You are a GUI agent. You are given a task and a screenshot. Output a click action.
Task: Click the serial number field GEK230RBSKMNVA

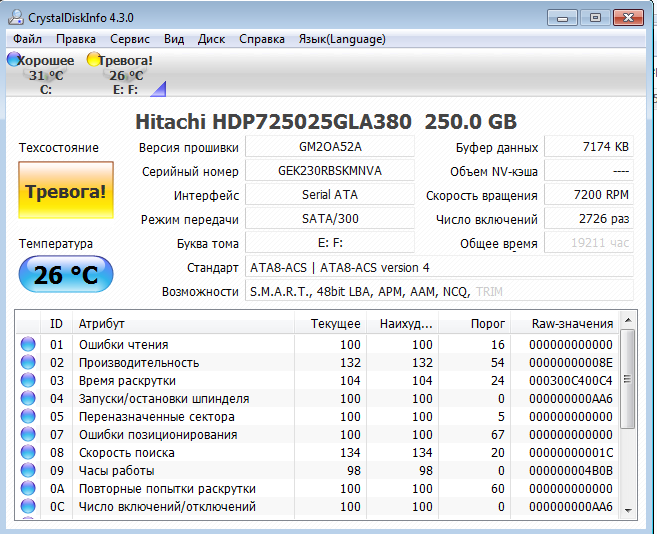330,171
